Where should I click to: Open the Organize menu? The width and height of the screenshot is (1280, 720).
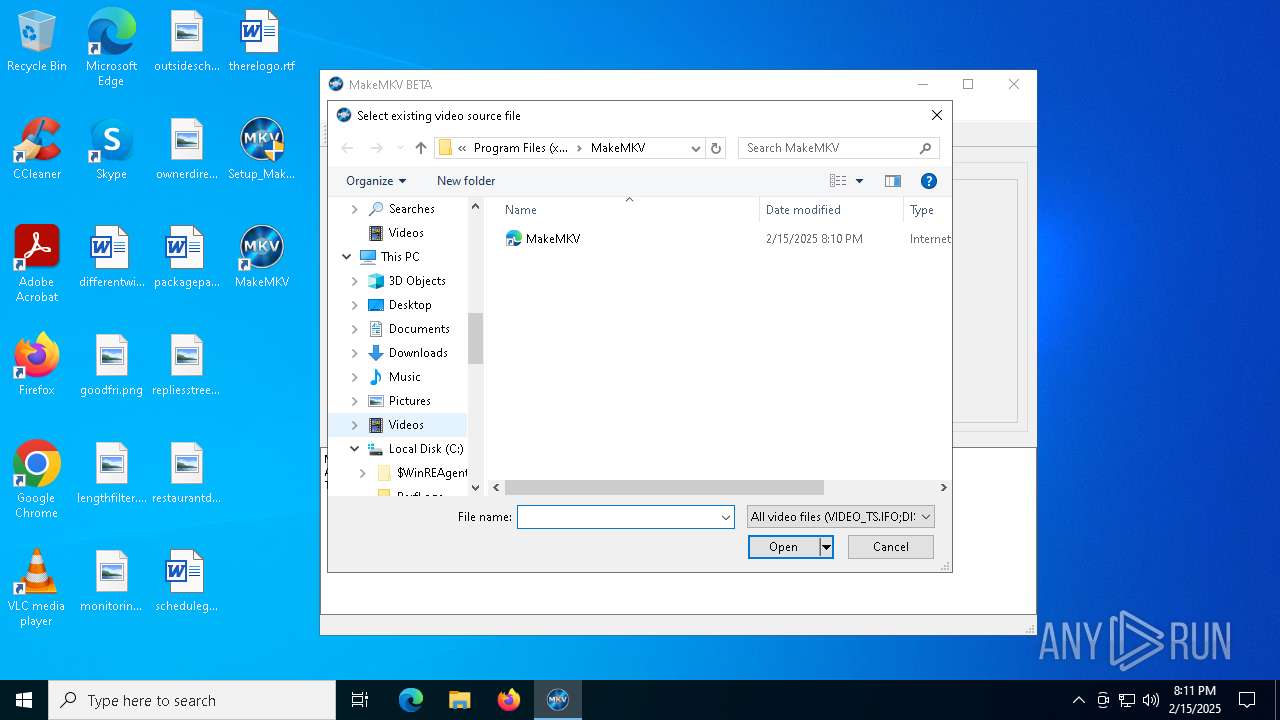(376, 181)
